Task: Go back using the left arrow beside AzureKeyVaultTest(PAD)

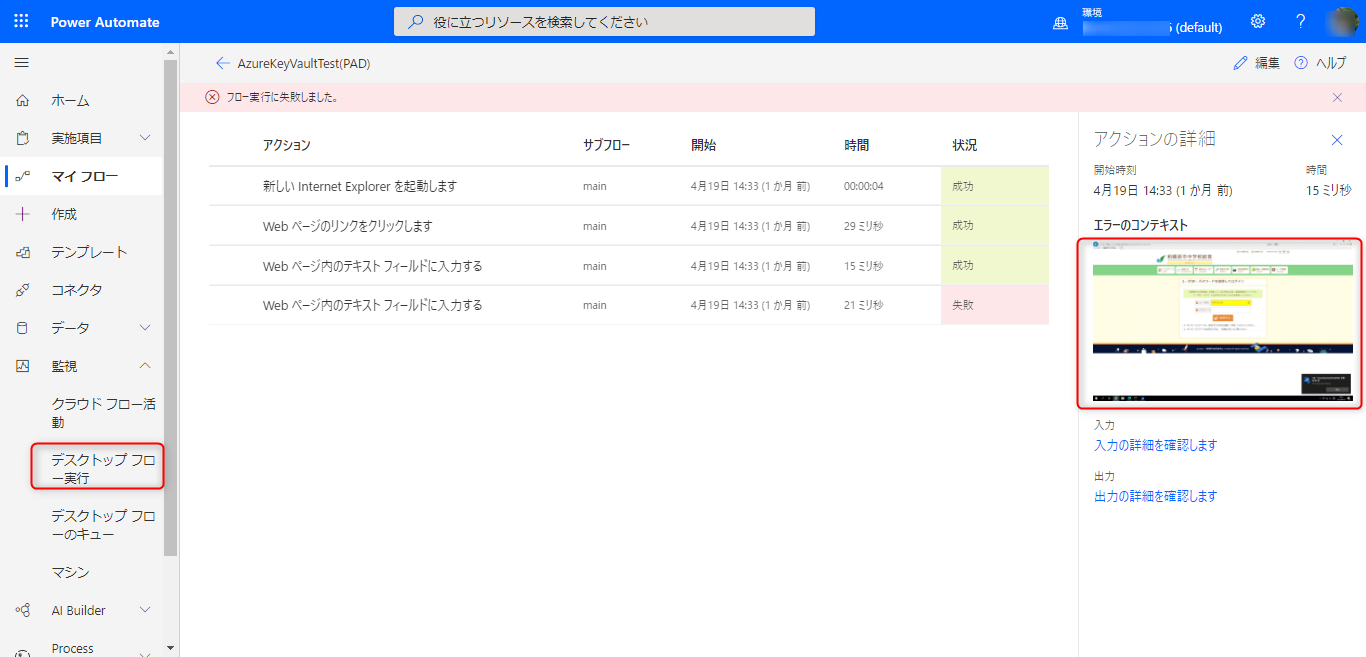Action: point(222,63)
